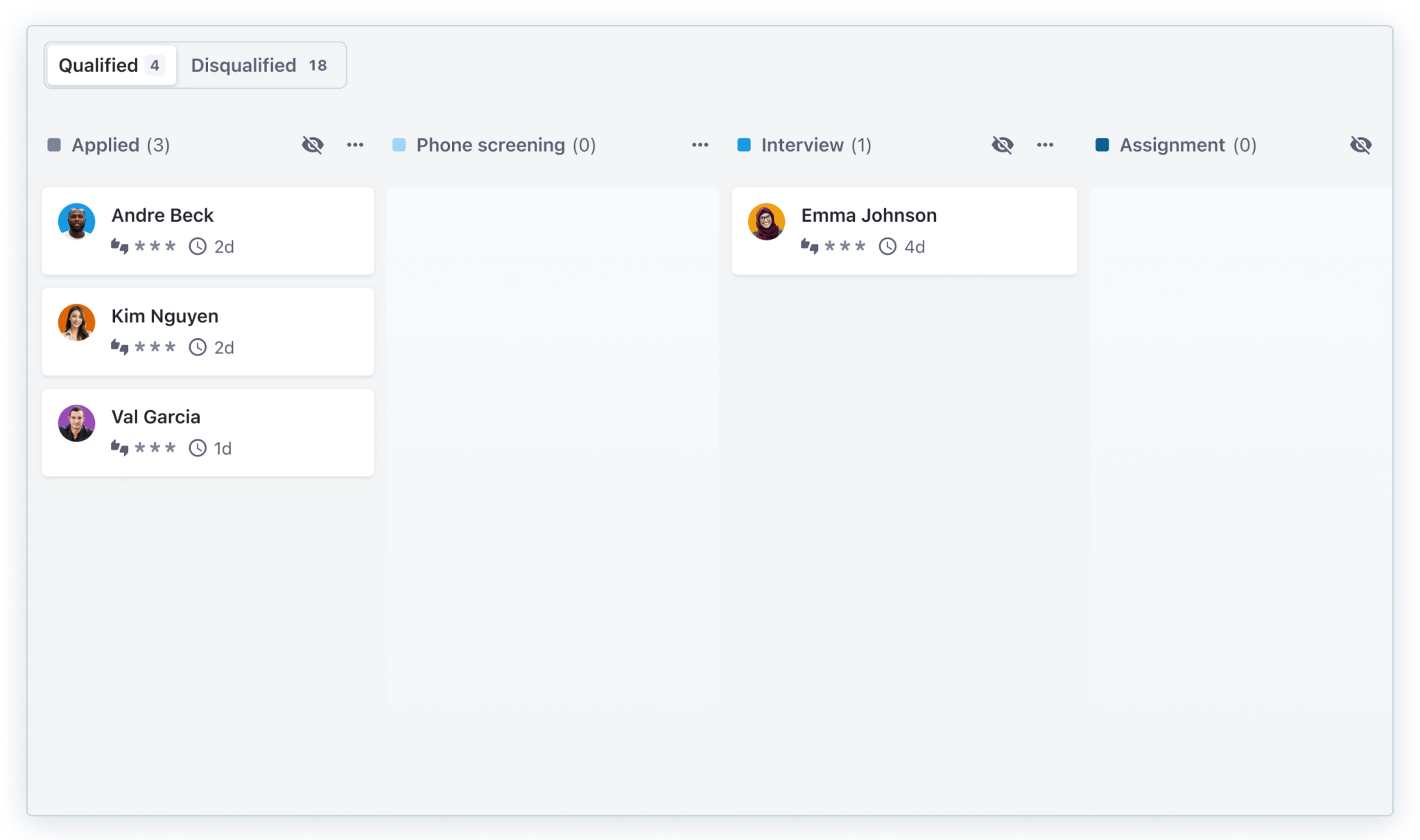Click the Interview stage color square

point(744,145)
